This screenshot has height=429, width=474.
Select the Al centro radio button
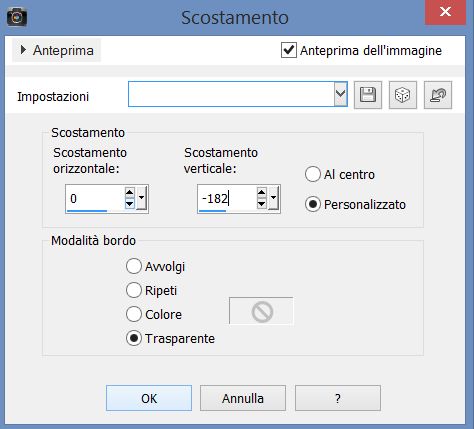tap(313, 174)
